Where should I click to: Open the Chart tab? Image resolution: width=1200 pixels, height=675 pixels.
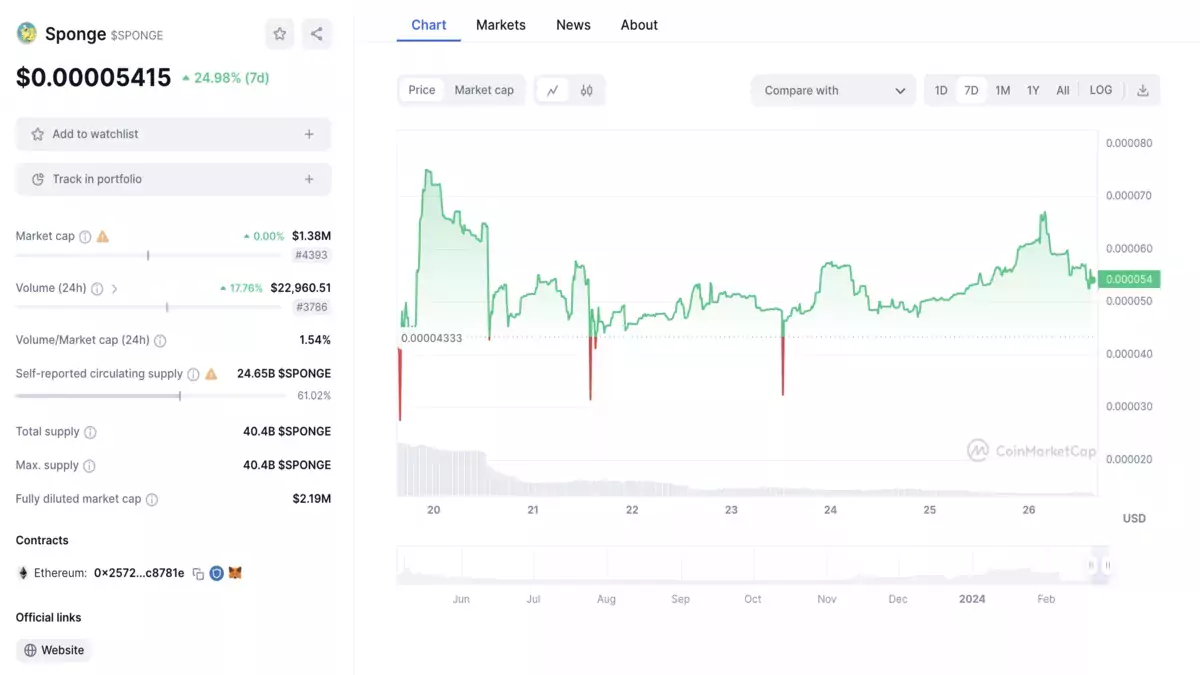[x=429, y=25]
